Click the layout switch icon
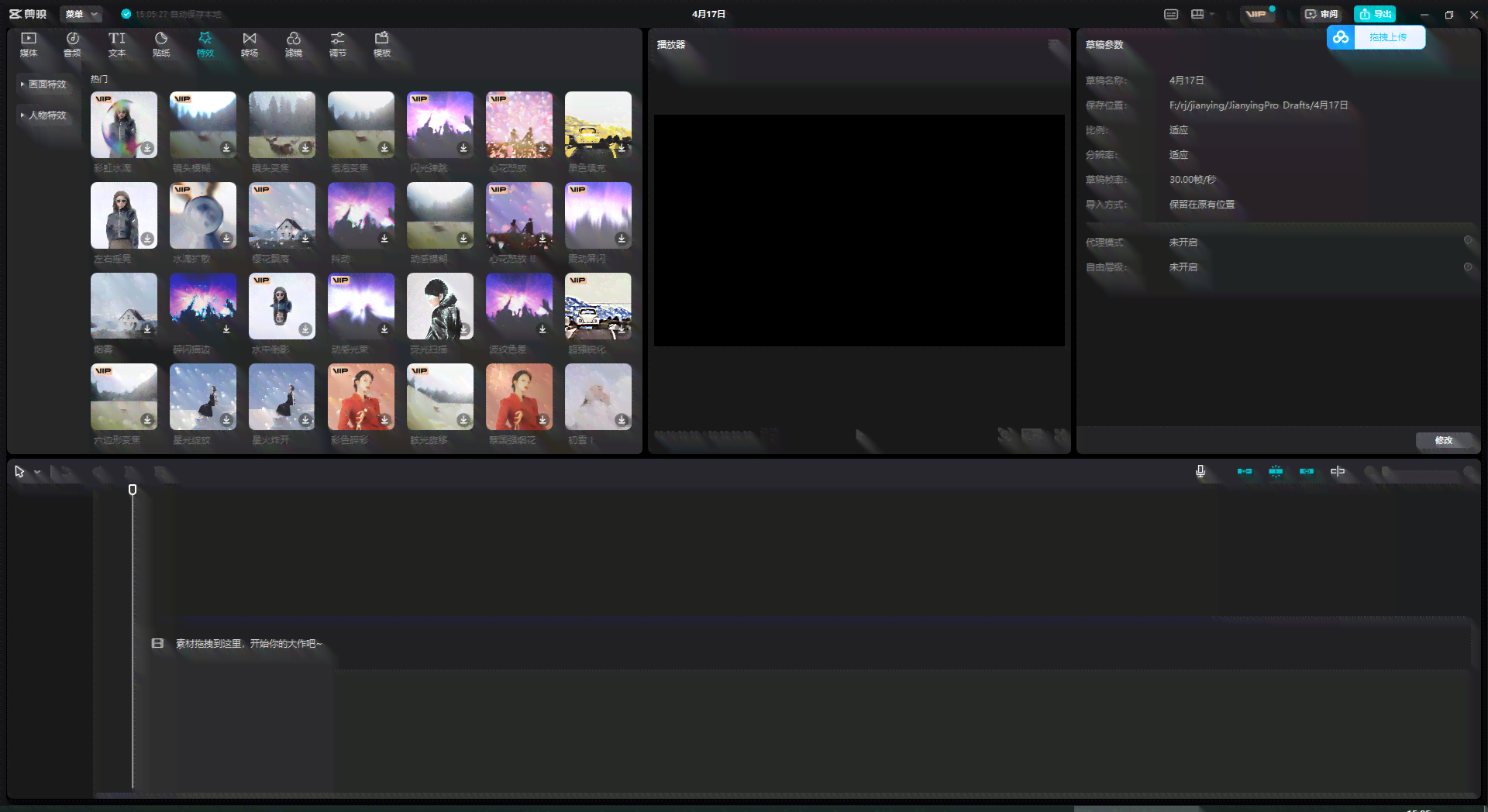This screenshot has height=812, width=1488. (1197, 14)
